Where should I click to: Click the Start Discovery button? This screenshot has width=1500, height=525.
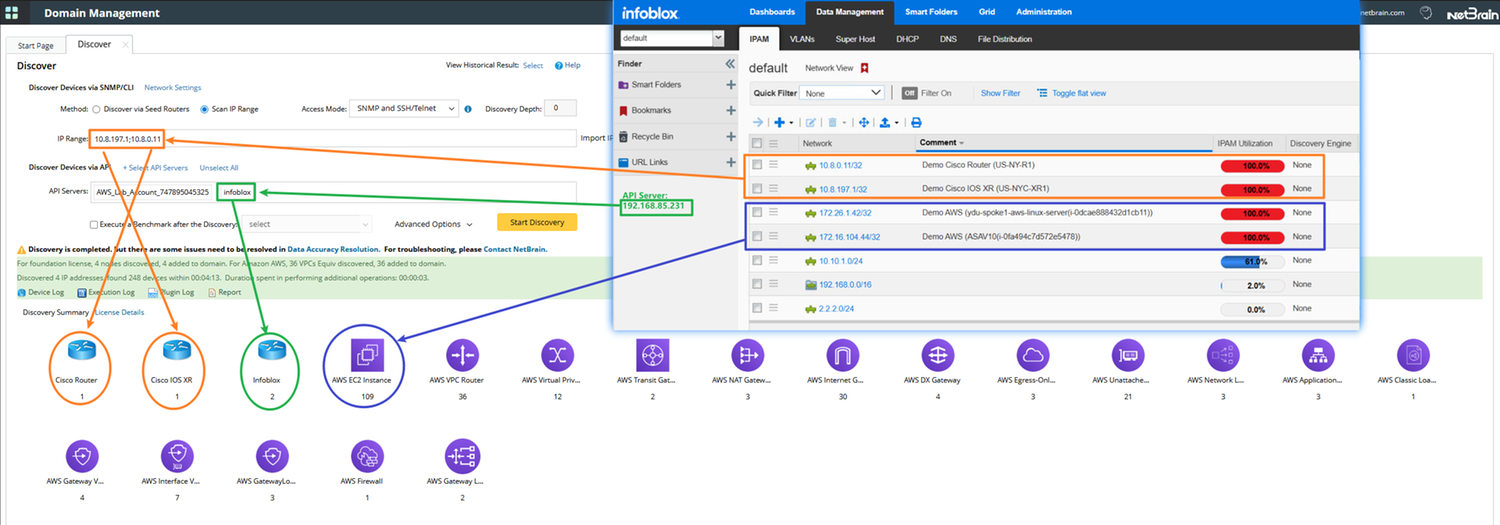pyautogui.click(x=537, y=222)
